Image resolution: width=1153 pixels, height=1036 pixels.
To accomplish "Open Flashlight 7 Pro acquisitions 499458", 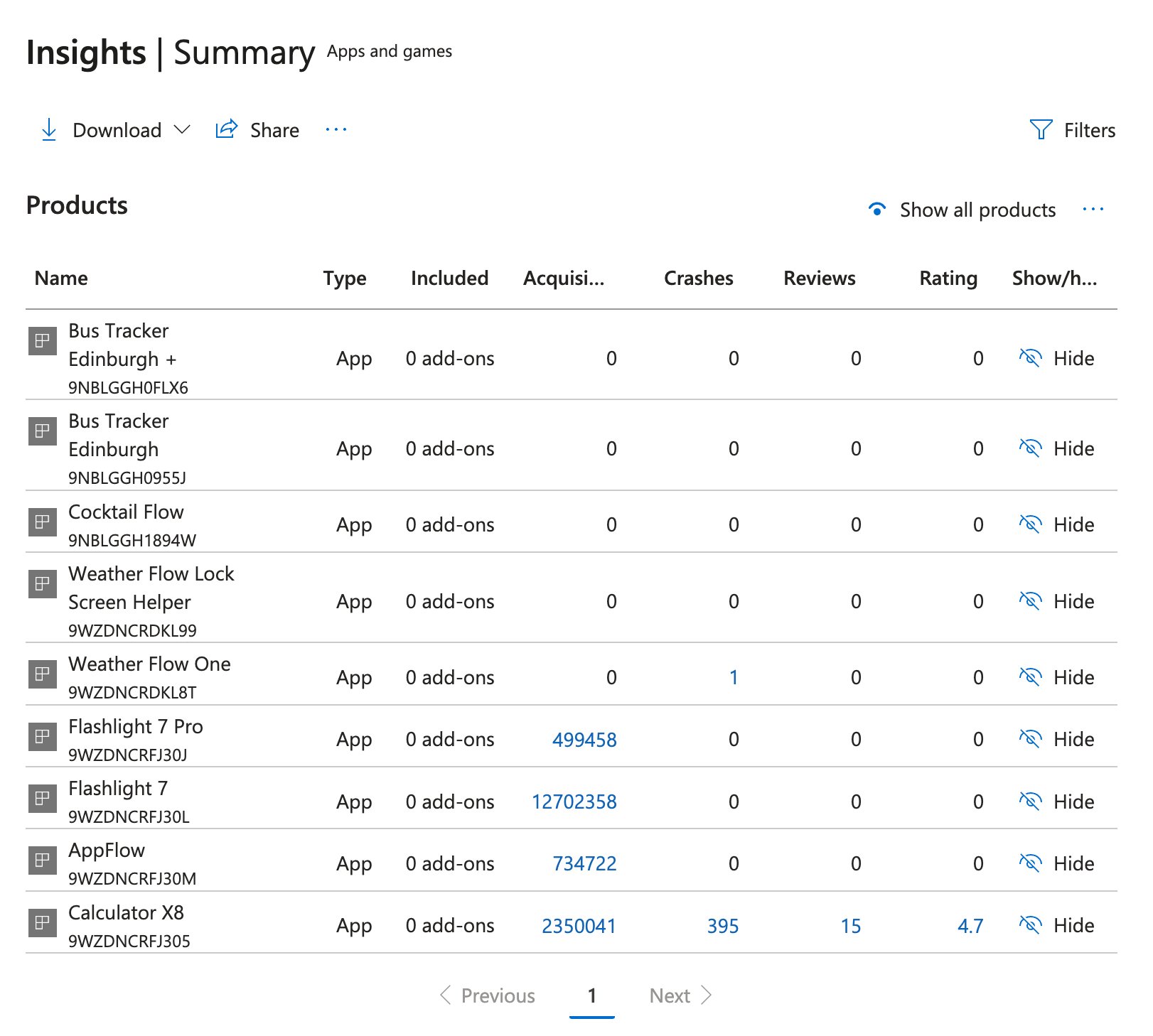I will tap(584, 740).
